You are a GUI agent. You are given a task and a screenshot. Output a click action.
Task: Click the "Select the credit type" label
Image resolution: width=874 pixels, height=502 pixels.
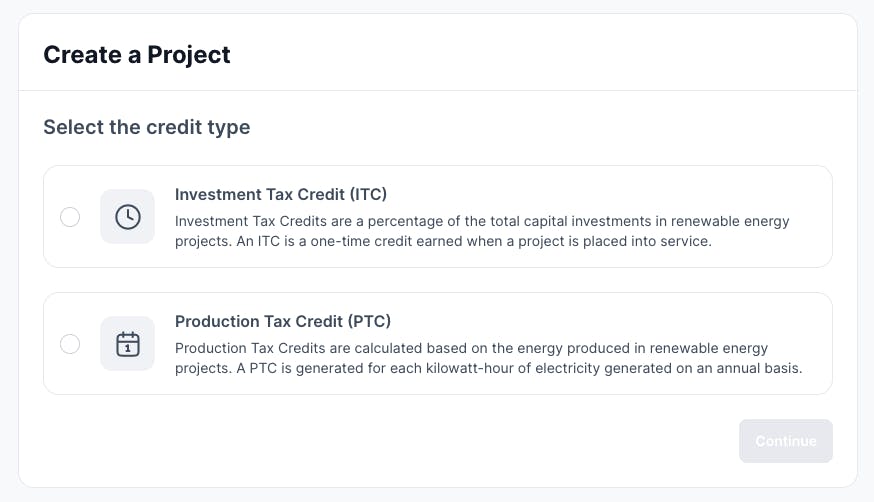tap(146, 127)
